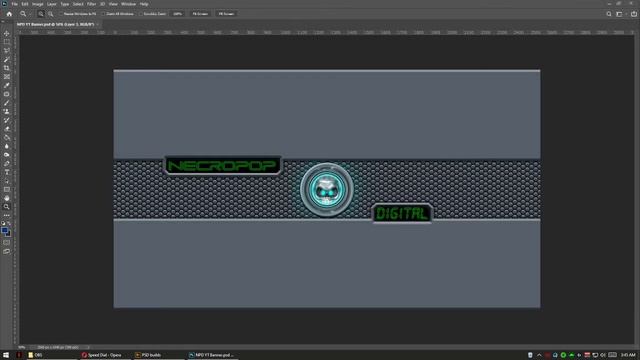640x360 pixels.
Task: Open the foreground color swatch
Action: [x=4, y=231]
